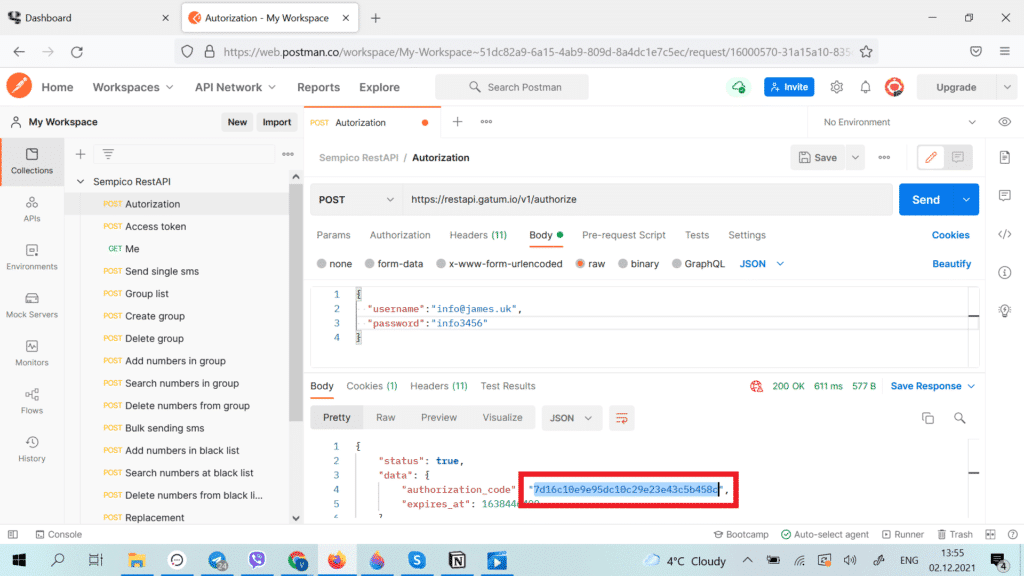Open the Collections sidebar panel
1024x576 pixels.
click(x=31, y=161)
